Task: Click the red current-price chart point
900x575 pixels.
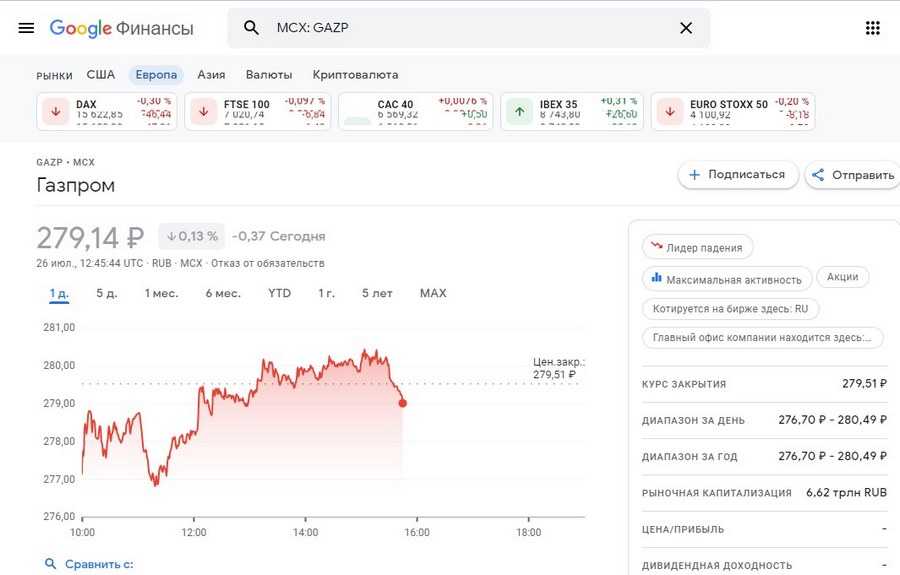Action: pos(402,403)
